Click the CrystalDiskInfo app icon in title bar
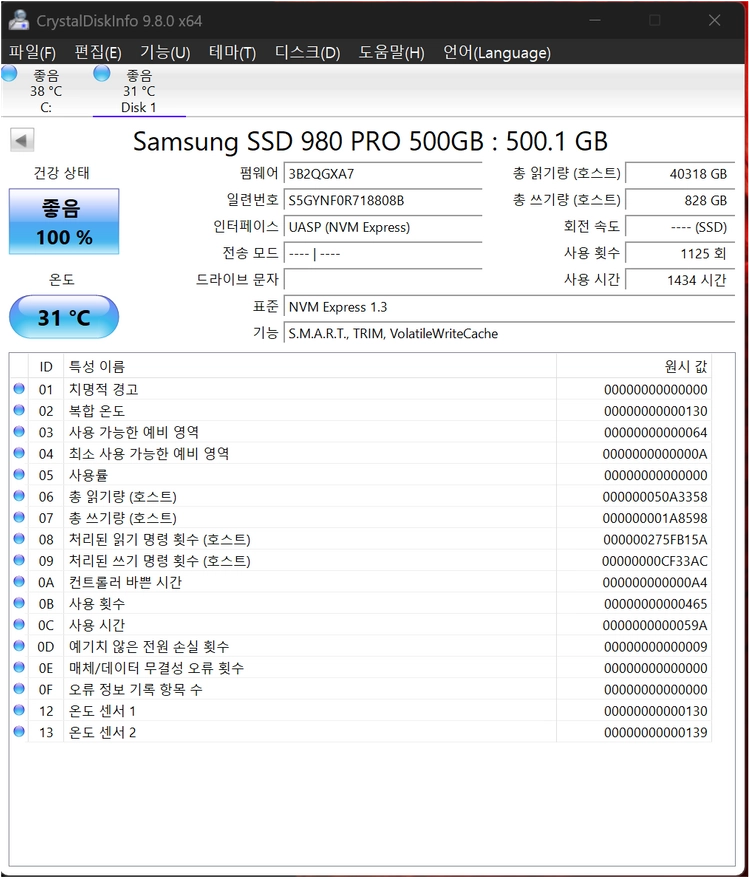The width and height of the screenshot is (750, 879). [x=18, y=20]
